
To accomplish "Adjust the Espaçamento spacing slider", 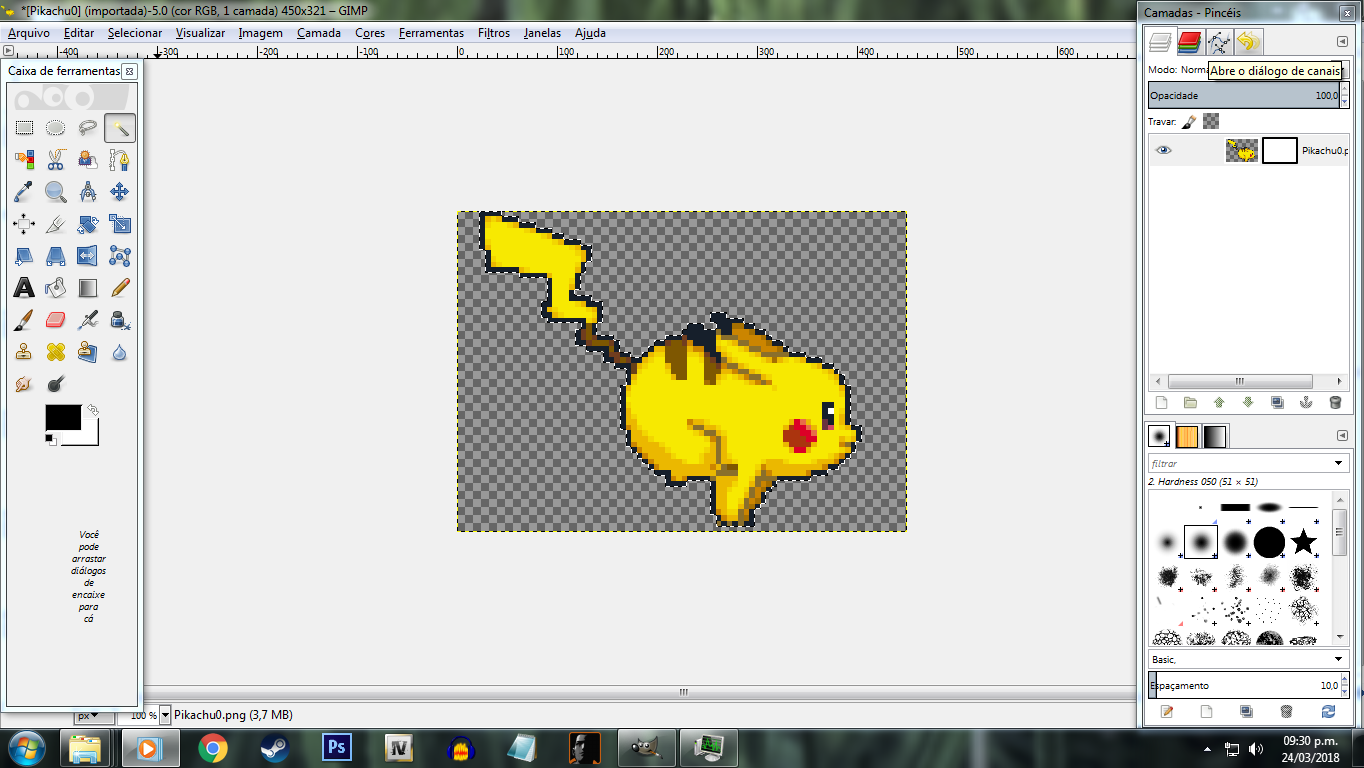I will tap(1243, 686).
